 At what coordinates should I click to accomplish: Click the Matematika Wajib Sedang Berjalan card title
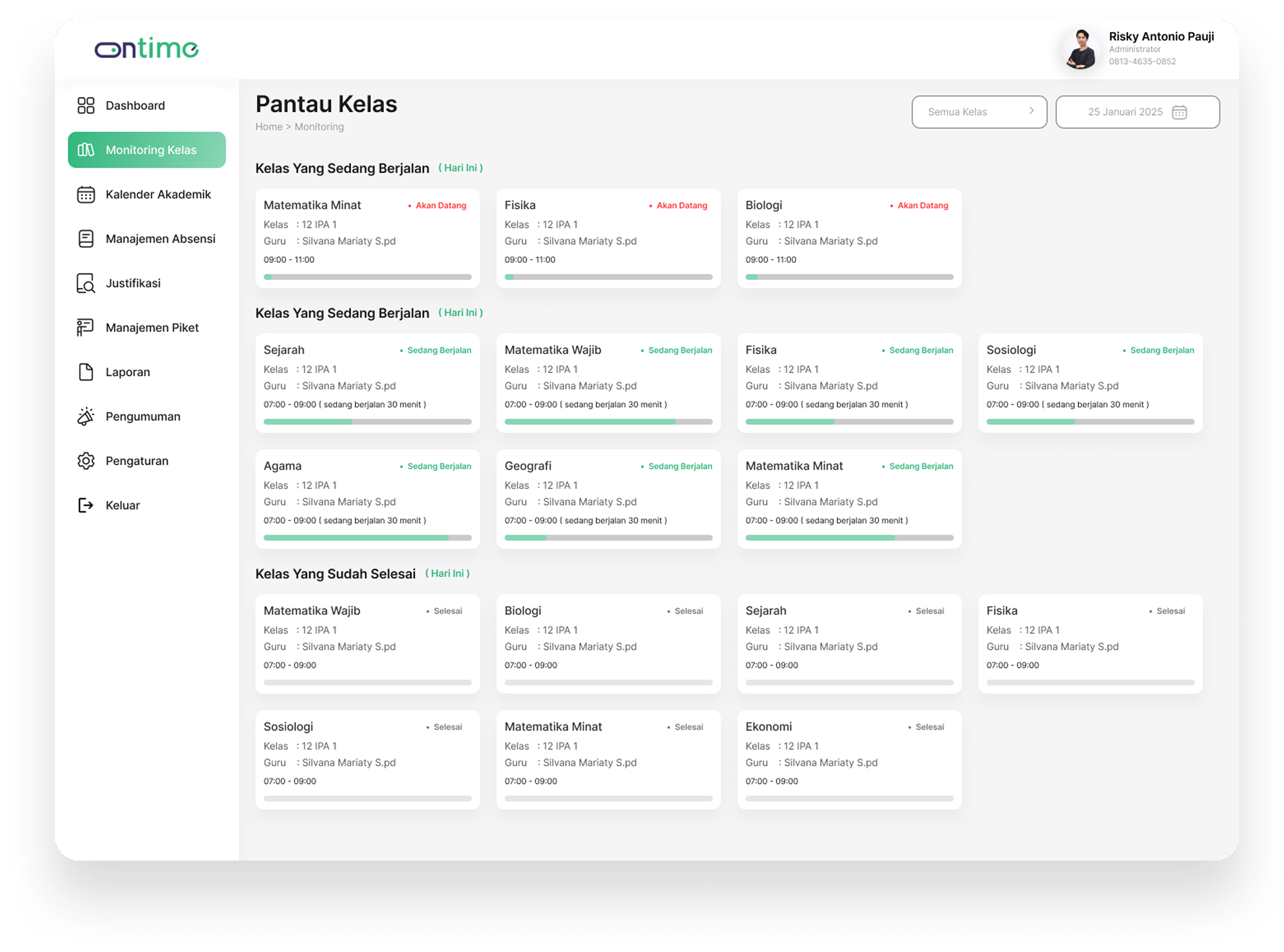(x=553, y=351)
